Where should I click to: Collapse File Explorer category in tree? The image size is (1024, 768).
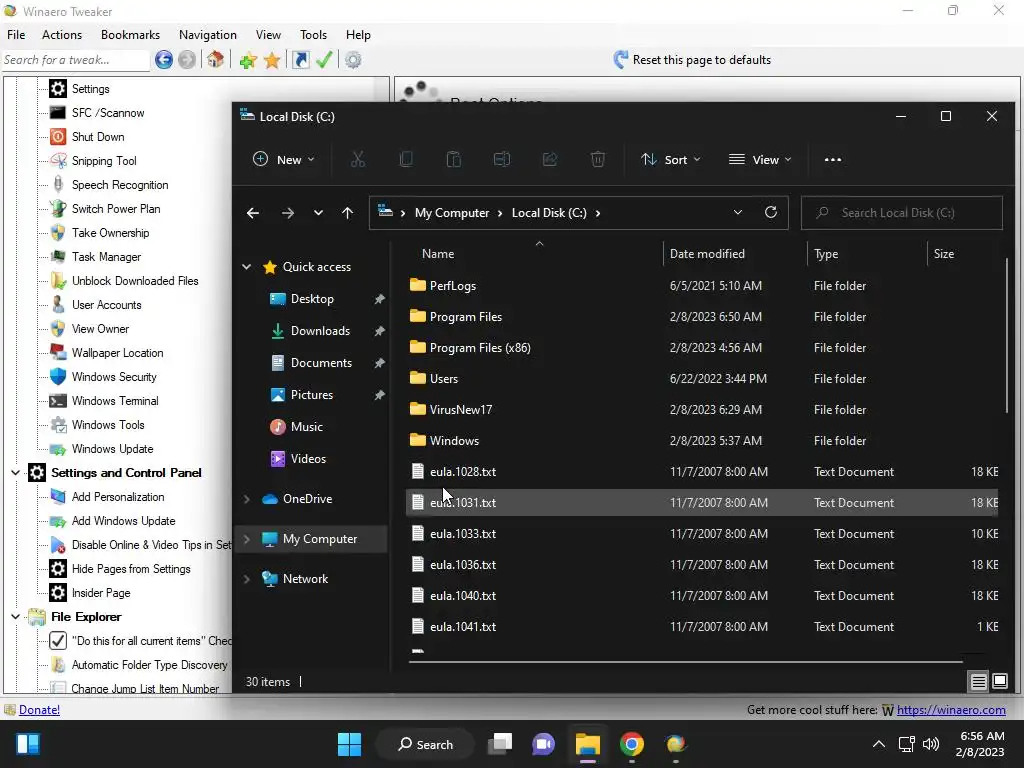click(15, 616)
